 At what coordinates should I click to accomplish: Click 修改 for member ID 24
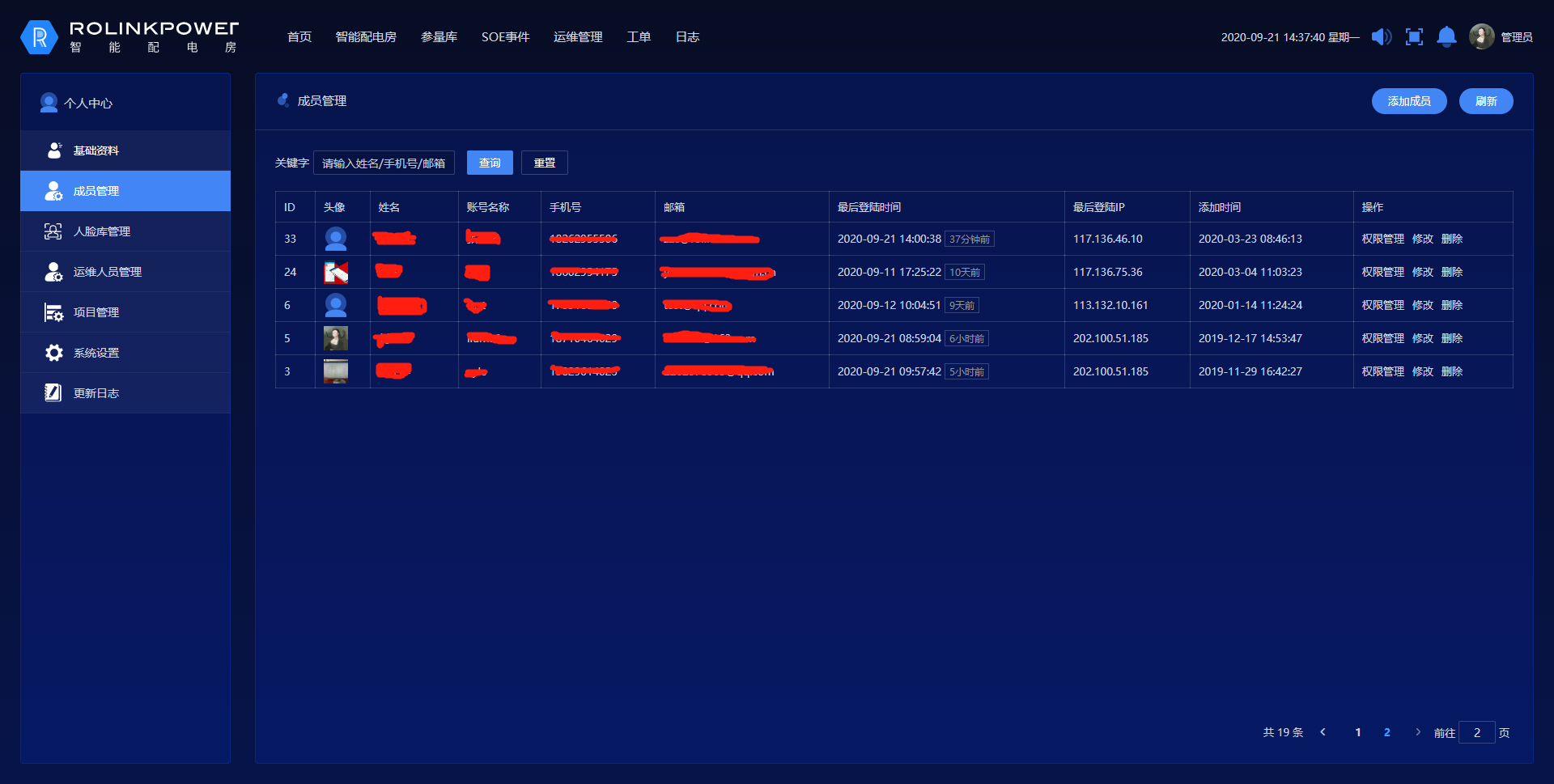click(1423, 272)
